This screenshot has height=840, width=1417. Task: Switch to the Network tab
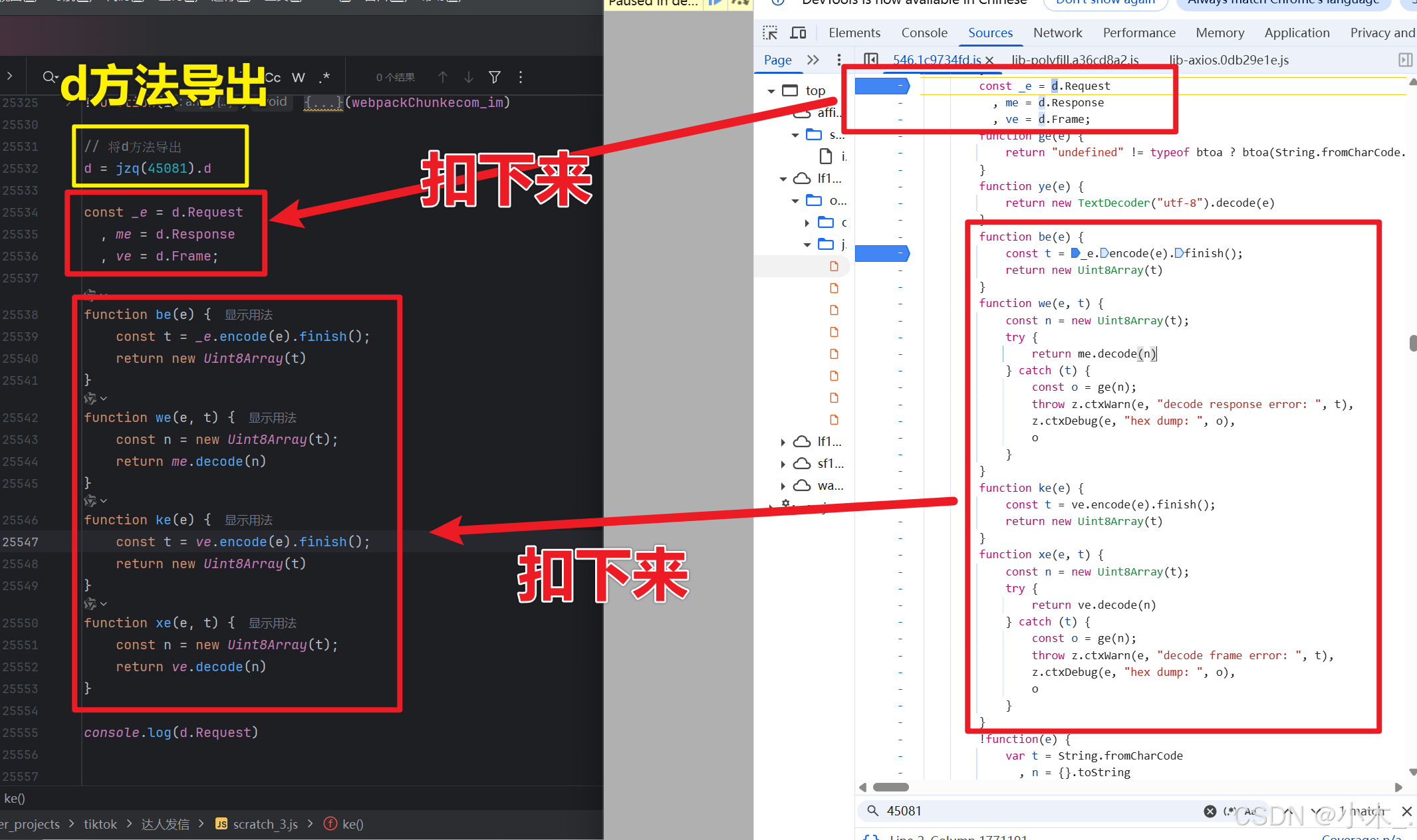pos(1057,33)
